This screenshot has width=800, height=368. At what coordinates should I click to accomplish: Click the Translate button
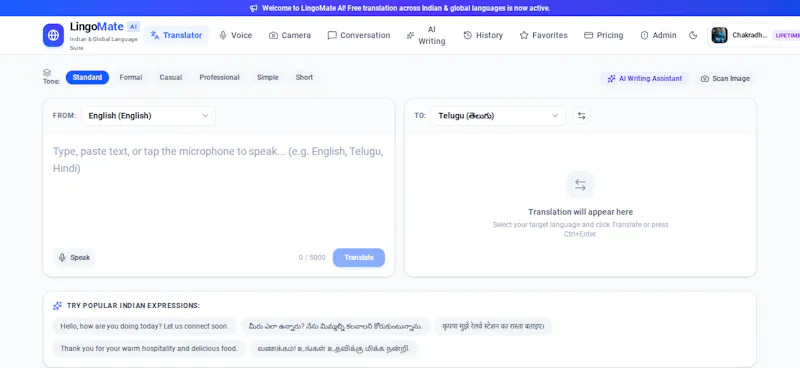point(359,258)
